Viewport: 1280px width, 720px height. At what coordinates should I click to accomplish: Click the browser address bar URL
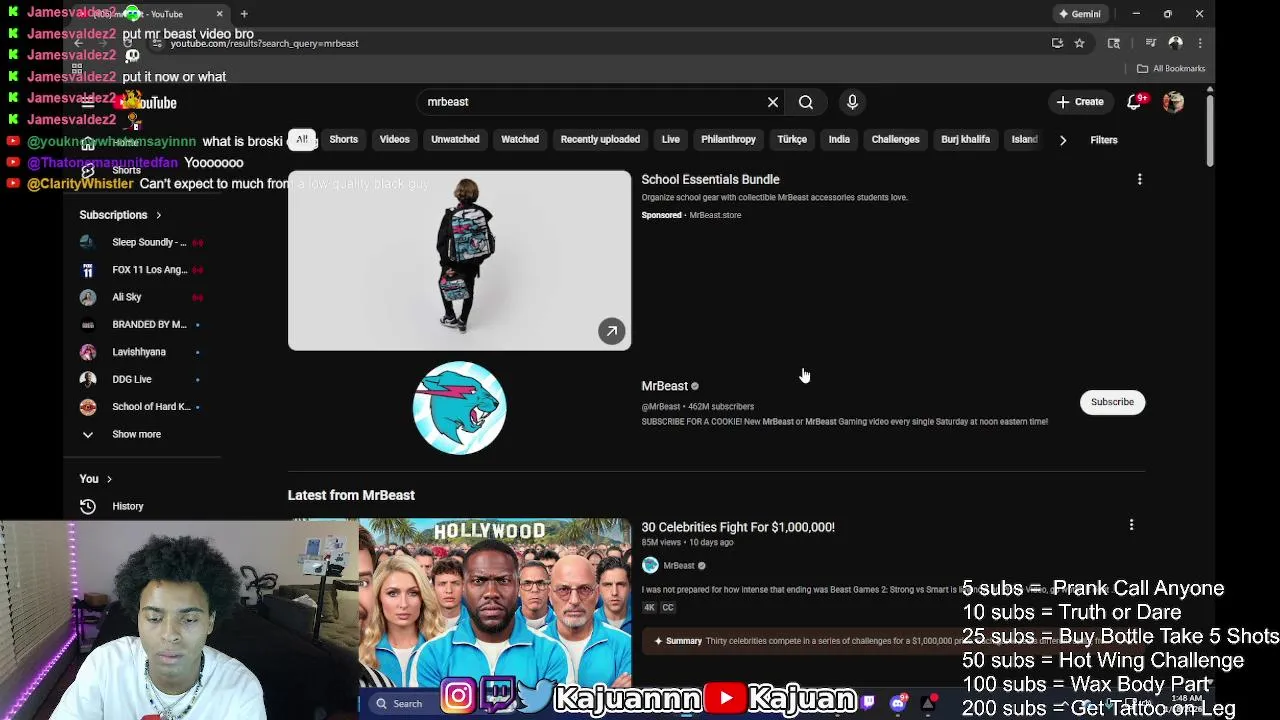[x=264, y=44]
